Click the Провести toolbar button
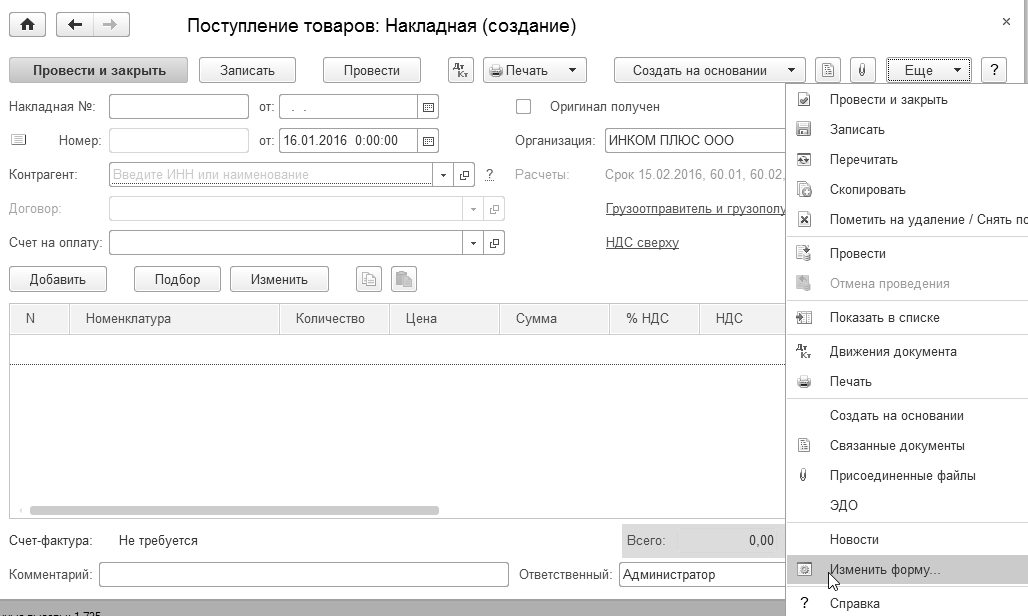The width and height of the screenshot is (1028, 616). 372,70
